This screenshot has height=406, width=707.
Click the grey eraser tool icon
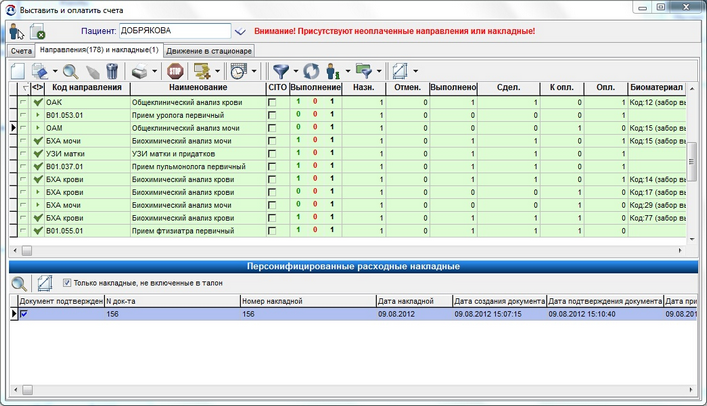pyautogui.click(x=92, y=71)
